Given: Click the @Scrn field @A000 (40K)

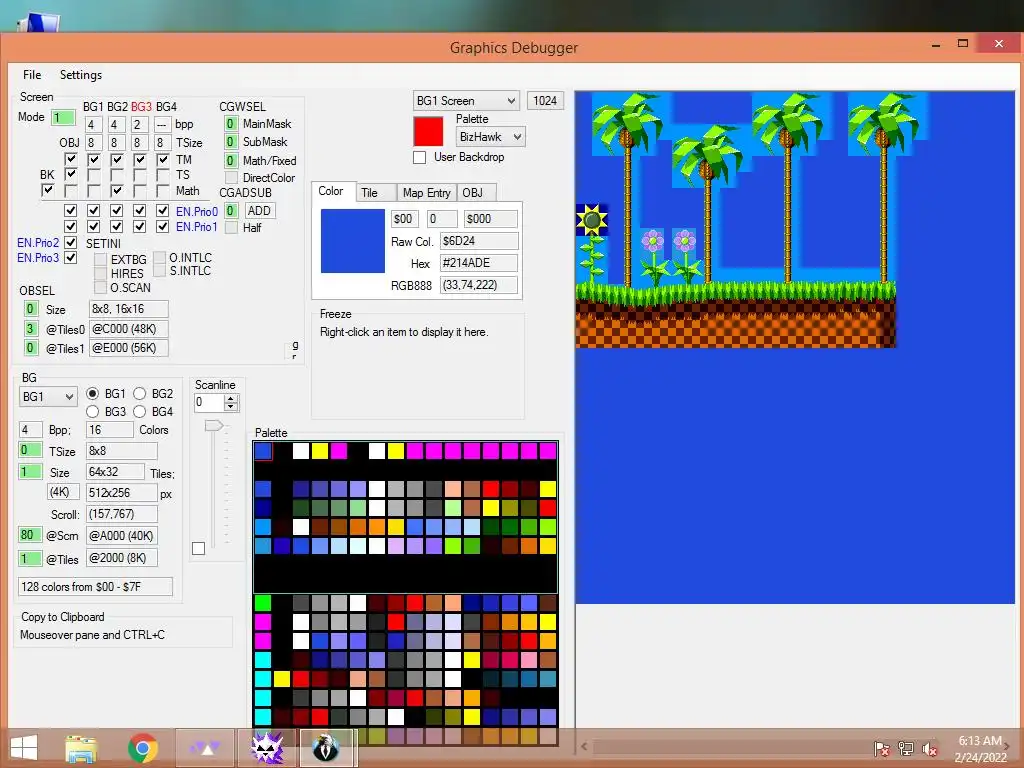Looking at the screenshot, I should (x=121, y=536).
